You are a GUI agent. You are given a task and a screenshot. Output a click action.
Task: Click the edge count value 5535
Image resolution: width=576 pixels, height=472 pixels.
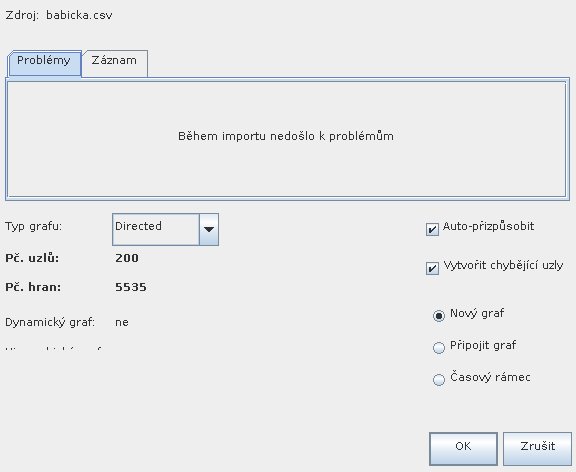(131, 287)
